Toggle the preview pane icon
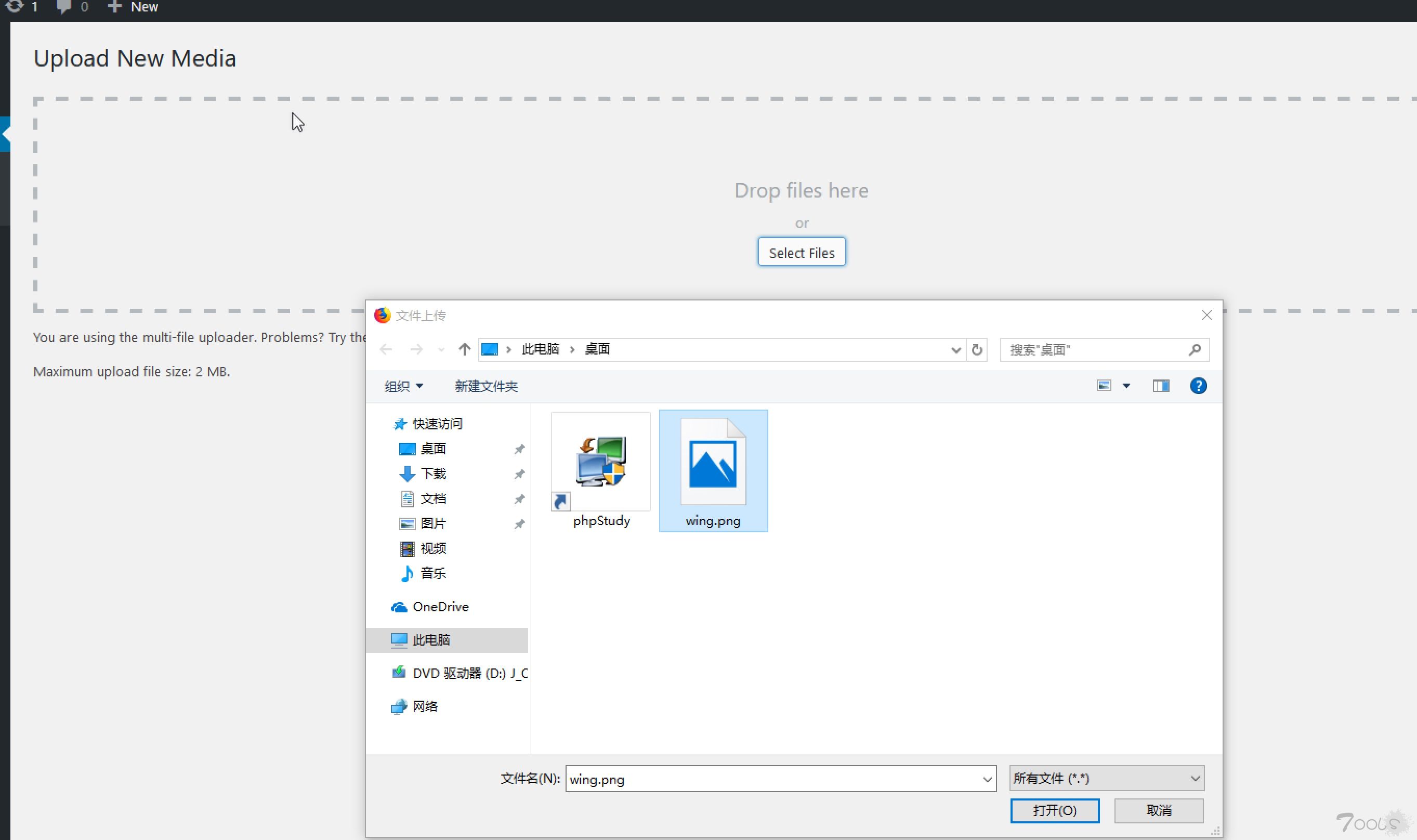Screen dimensions: 1417x840 pos(1161,386)
